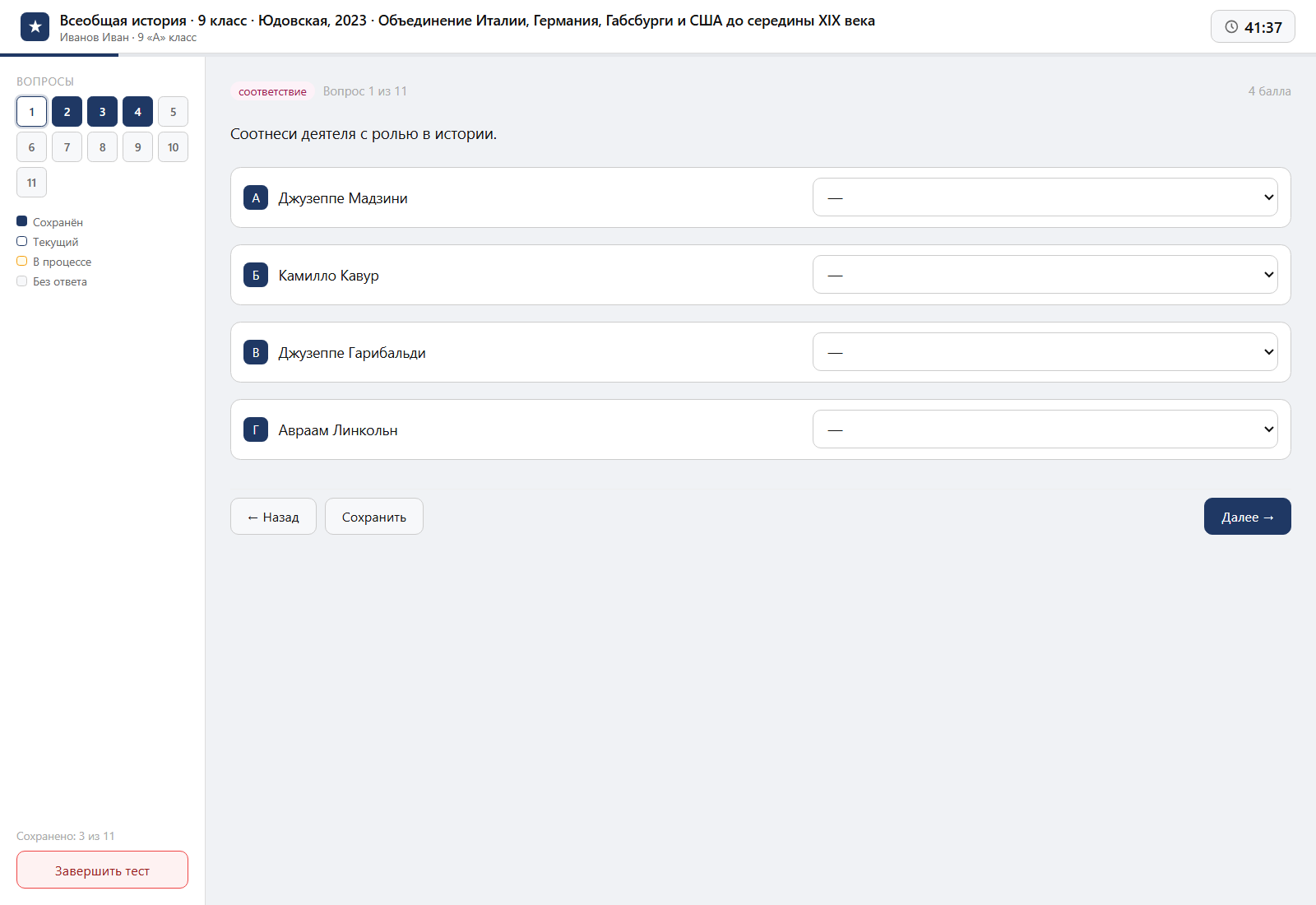Click the Сохранить button
Screen dimensions: 1316x905
click(374, 517)
